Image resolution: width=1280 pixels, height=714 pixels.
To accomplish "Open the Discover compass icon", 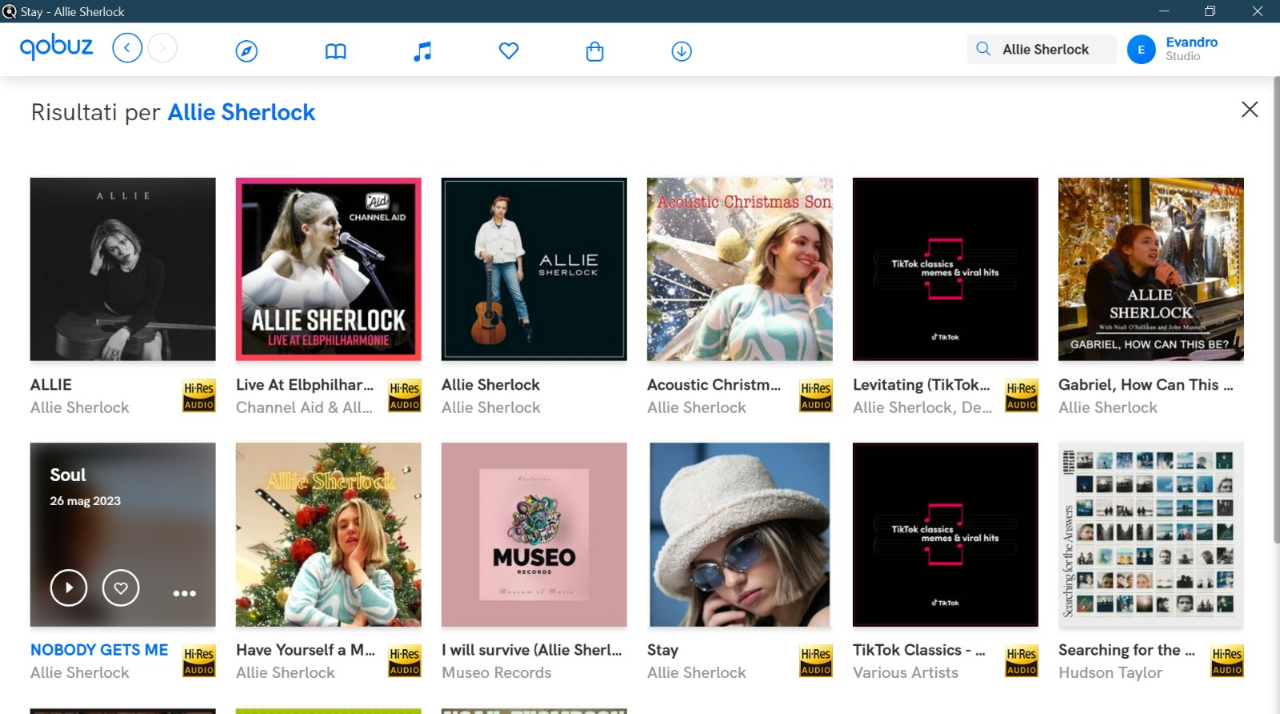I will tap(246, 51).
